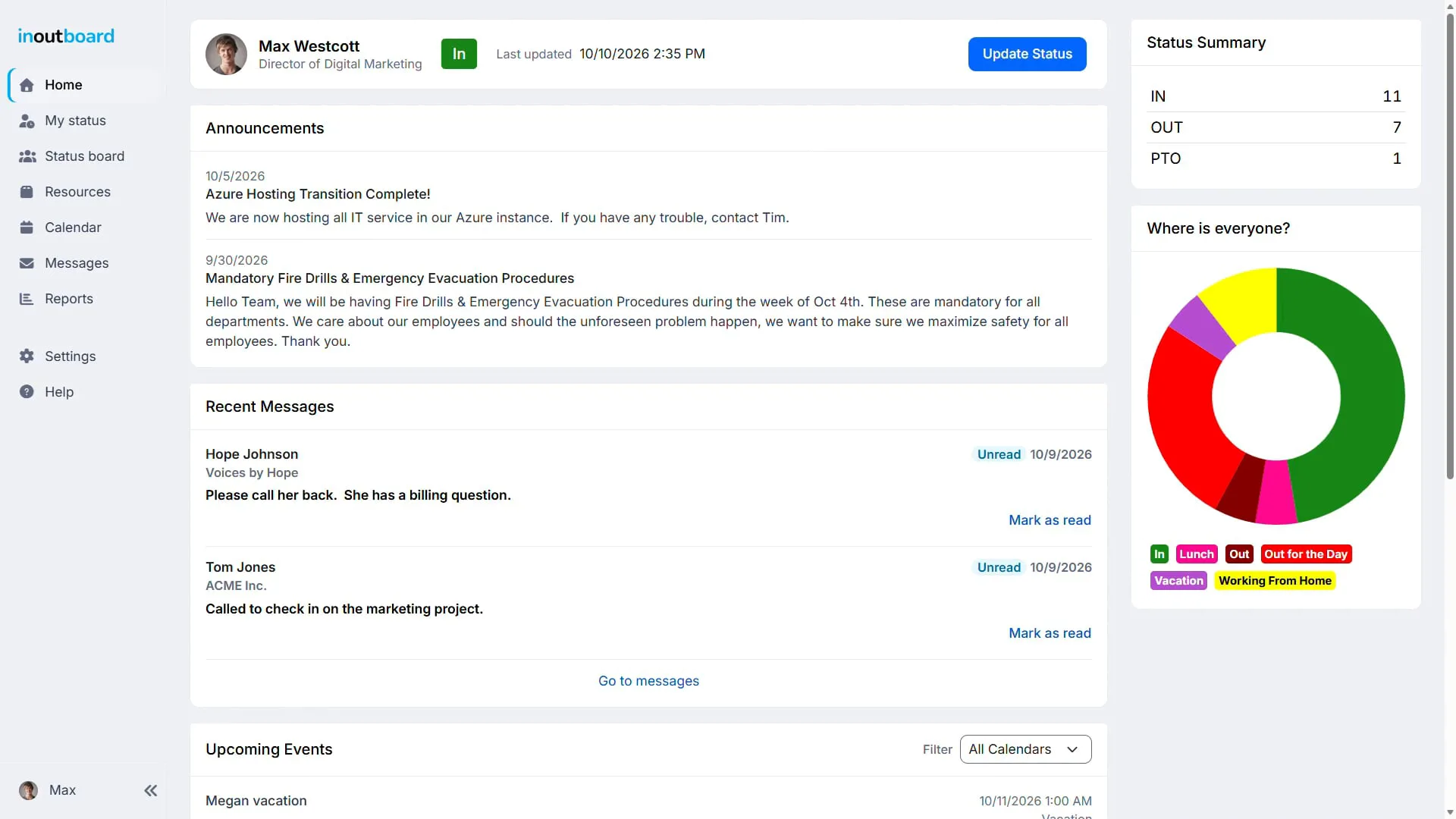
Task: Click the PTO row in Status Summary
Action: click(1276, 158)
